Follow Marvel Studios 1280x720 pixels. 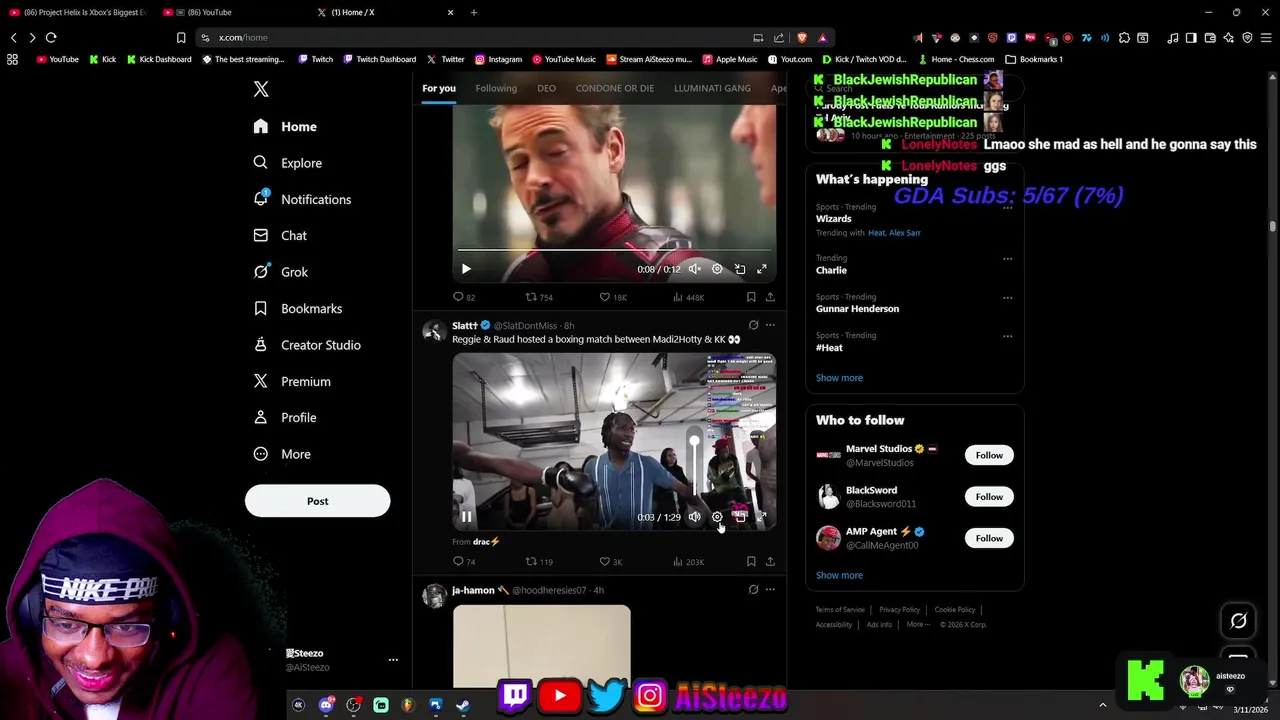tap(989, 455)
